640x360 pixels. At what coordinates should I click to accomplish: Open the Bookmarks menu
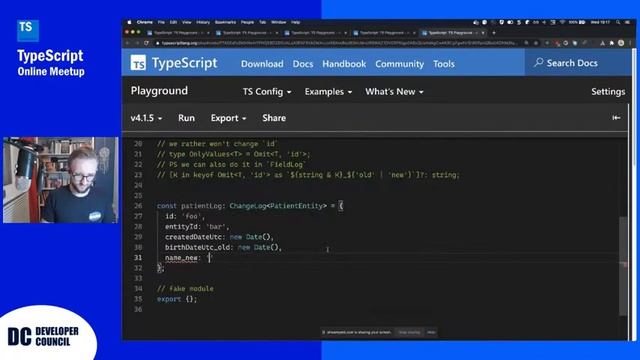(x=225, y=22)
